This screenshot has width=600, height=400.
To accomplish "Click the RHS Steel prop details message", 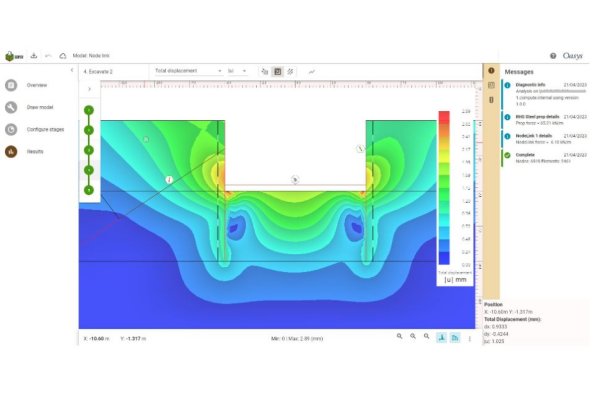I will [545, 119].
